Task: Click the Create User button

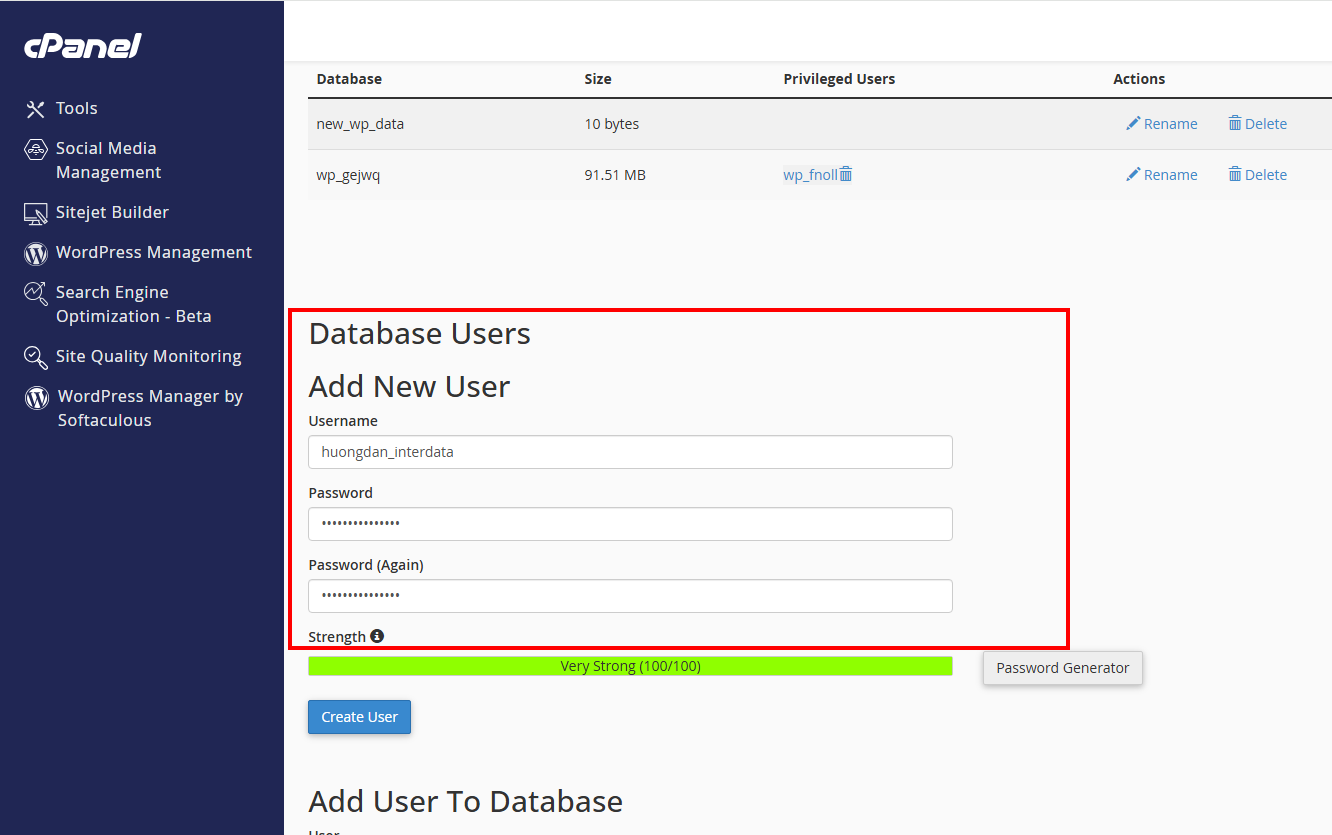Action: (x=359, y=717)
